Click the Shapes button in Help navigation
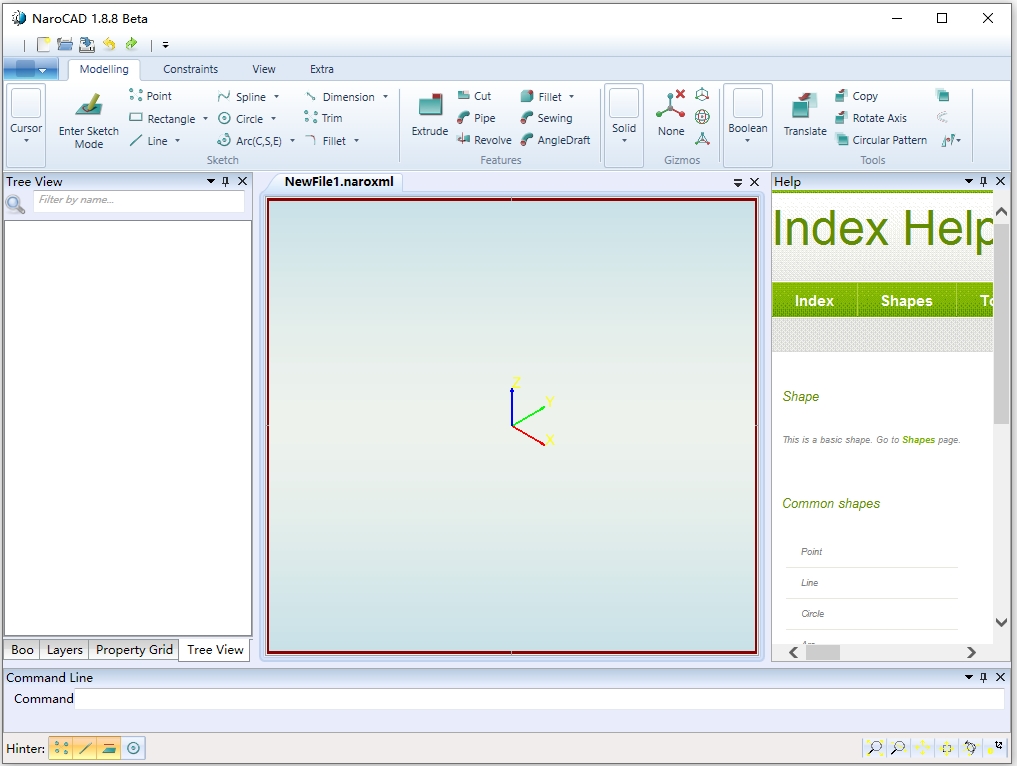The width and height of the screenshot is (1017, 766). (906, 300)
